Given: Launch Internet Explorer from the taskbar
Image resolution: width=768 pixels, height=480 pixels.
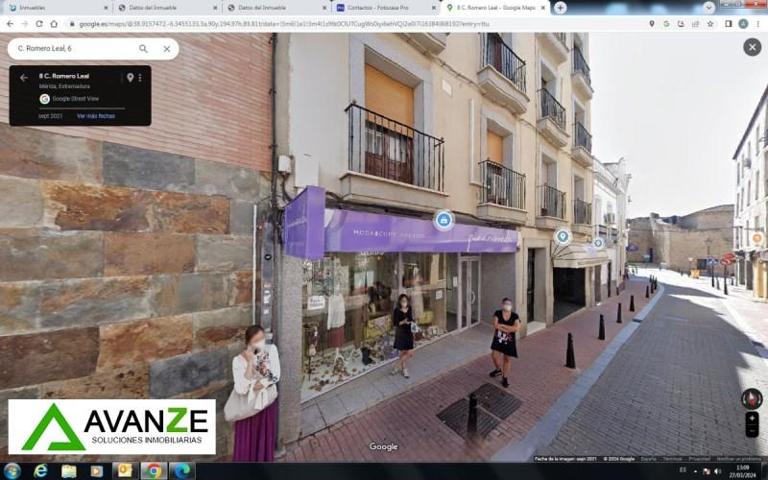Looking at the screenshot, I should 40,471.
